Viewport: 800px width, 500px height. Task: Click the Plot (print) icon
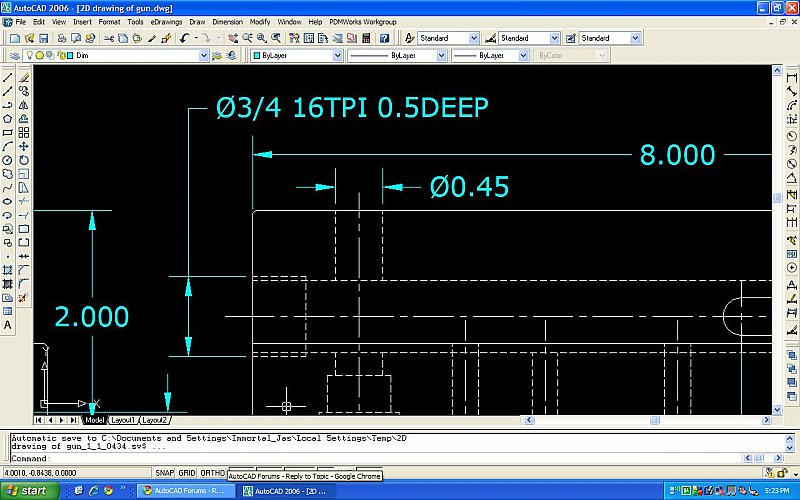[62, 38]
